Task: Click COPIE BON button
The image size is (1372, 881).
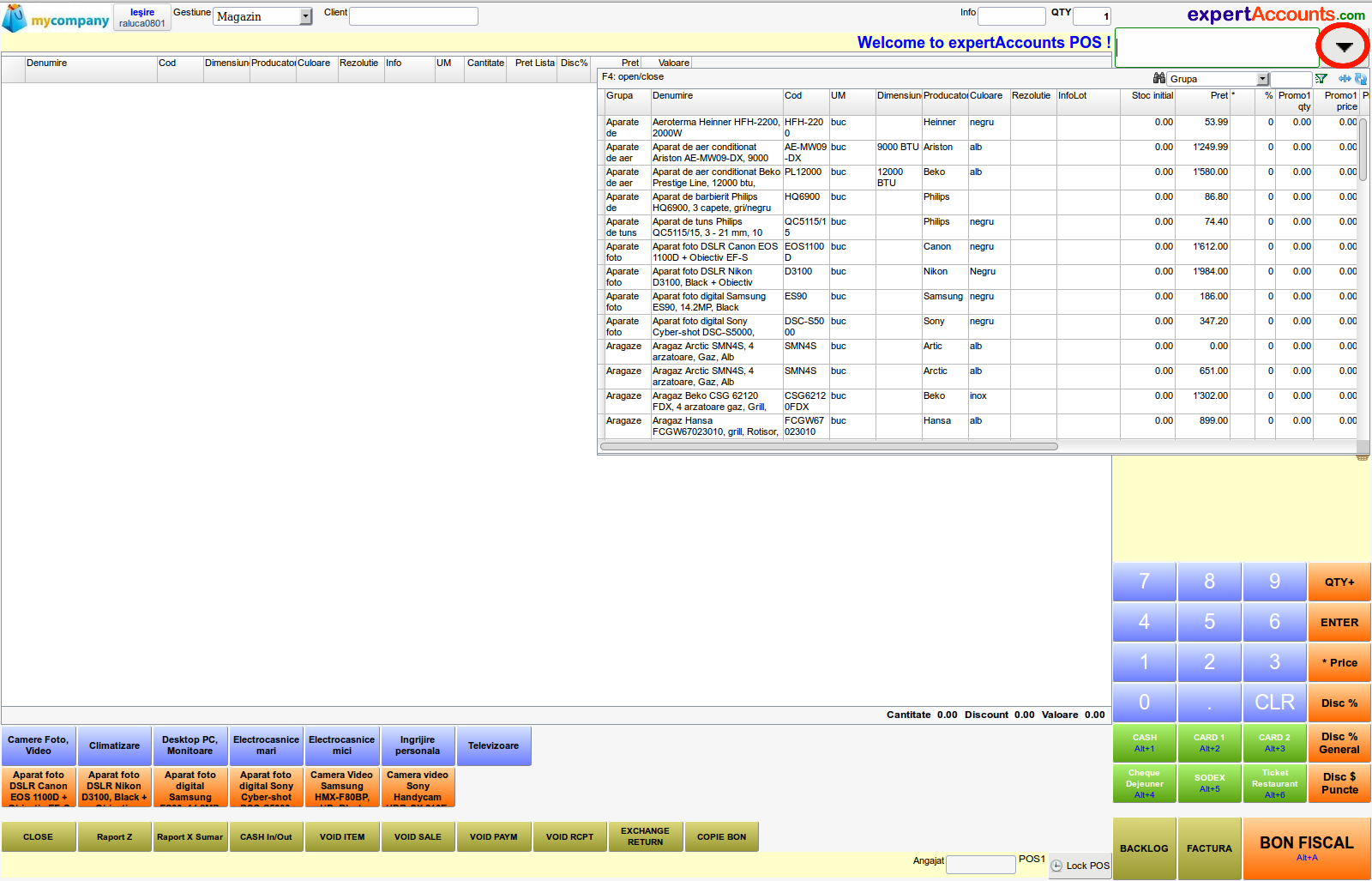Action: click(x=721, y=836)
